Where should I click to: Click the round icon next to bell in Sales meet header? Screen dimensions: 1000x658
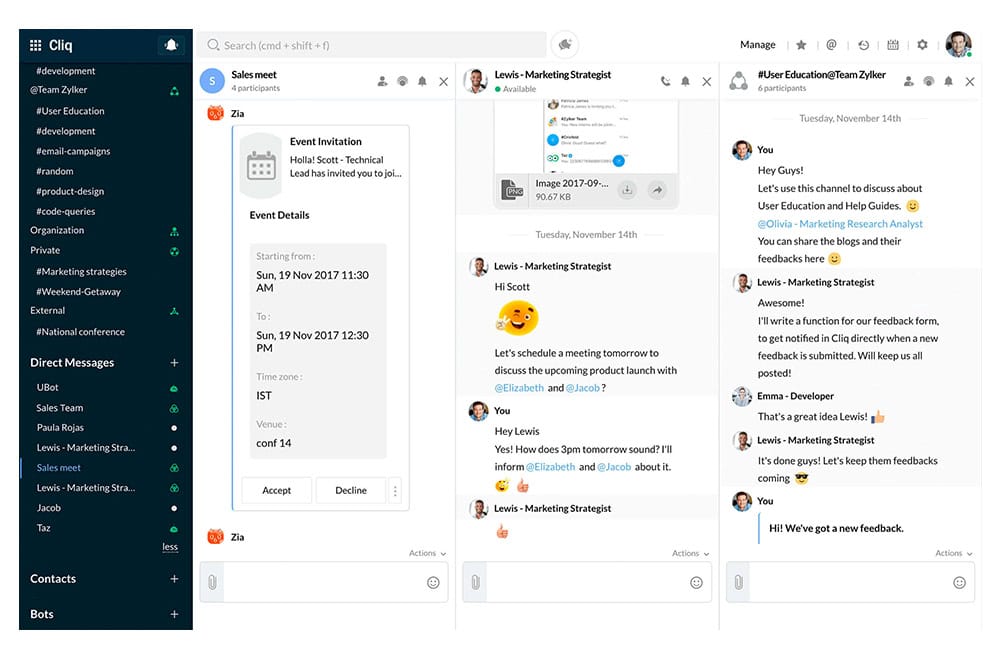(x=402, y=82)
